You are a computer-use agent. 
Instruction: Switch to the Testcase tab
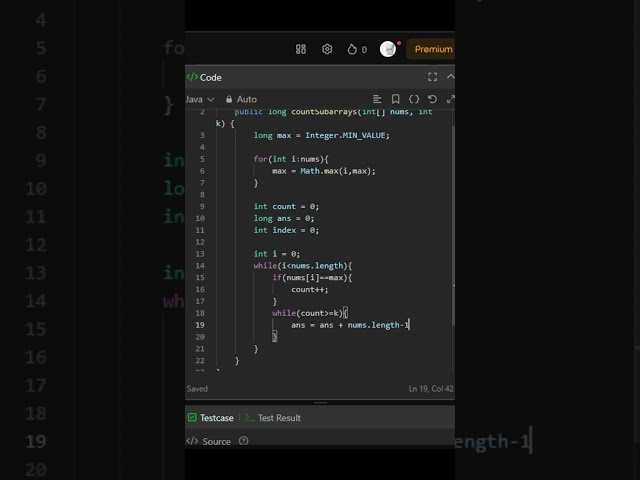211,418
